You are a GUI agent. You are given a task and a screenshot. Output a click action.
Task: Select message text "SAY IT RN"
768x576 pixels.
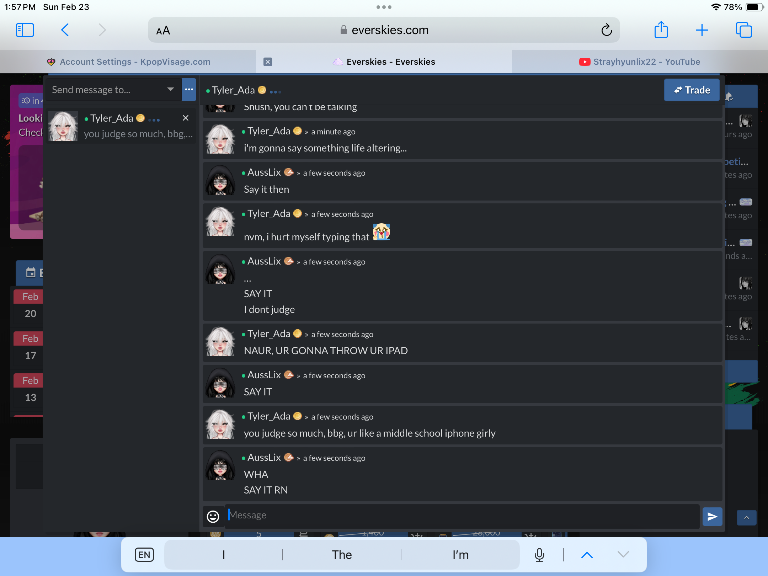[265, 490]
